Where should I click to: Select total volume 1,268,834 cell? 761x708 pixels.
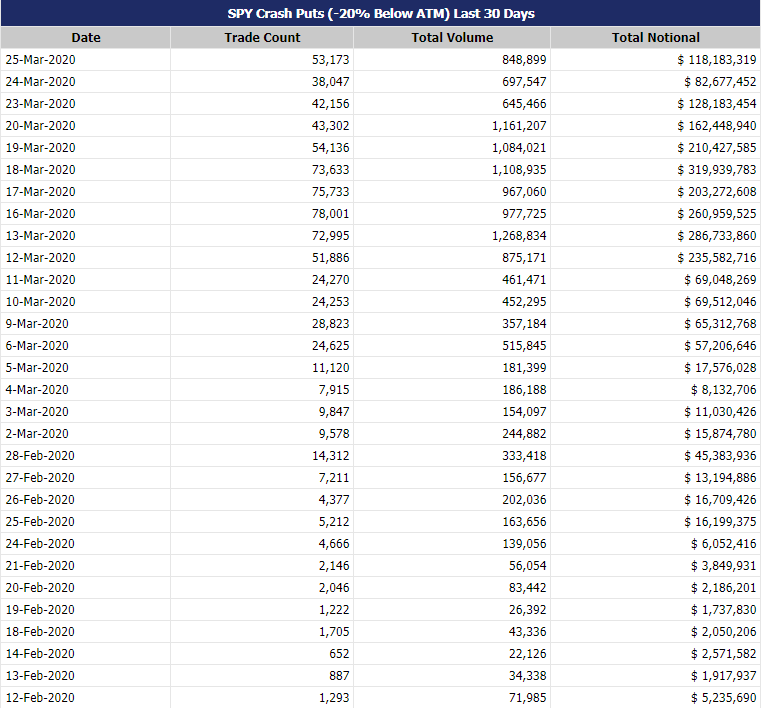pyautogui.click(x=452, y=235)
